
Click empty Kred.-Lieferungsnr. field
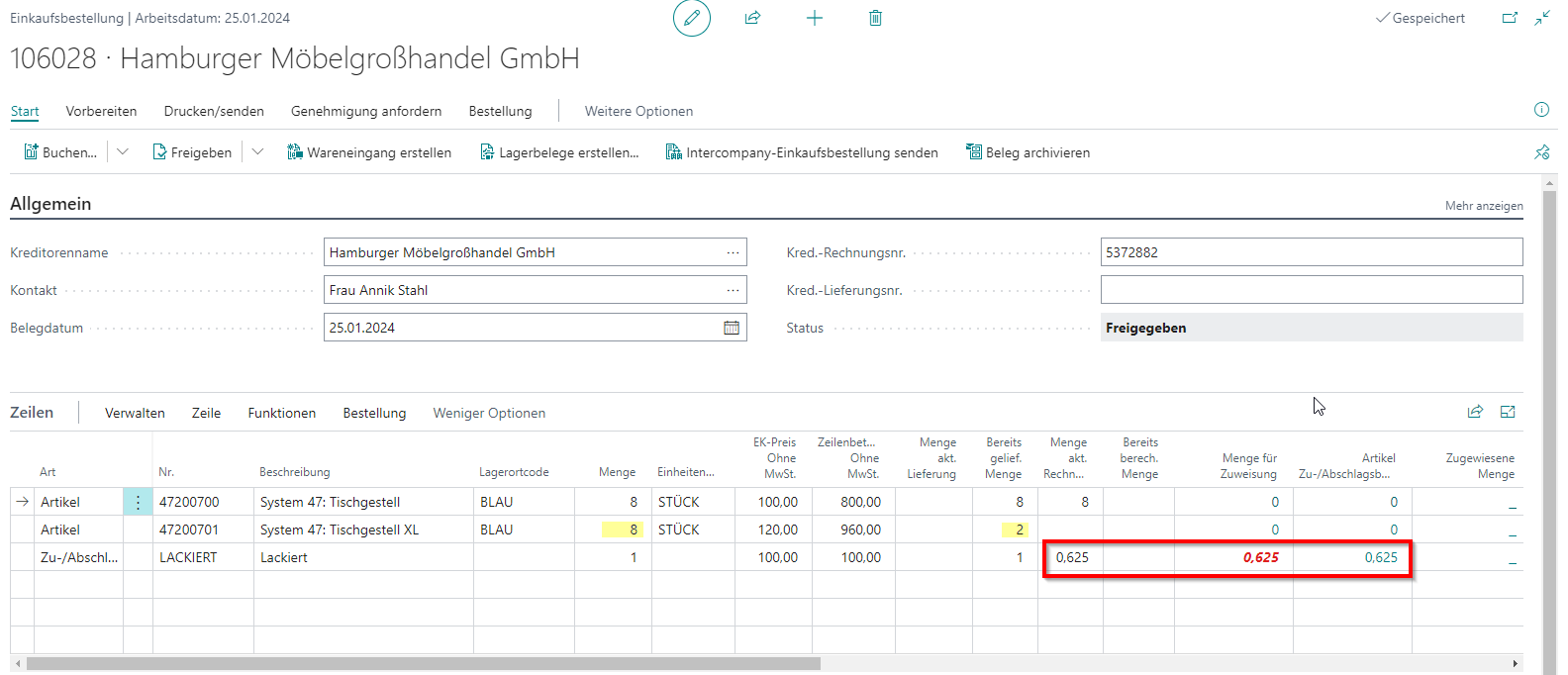(x=1312, y=290)
